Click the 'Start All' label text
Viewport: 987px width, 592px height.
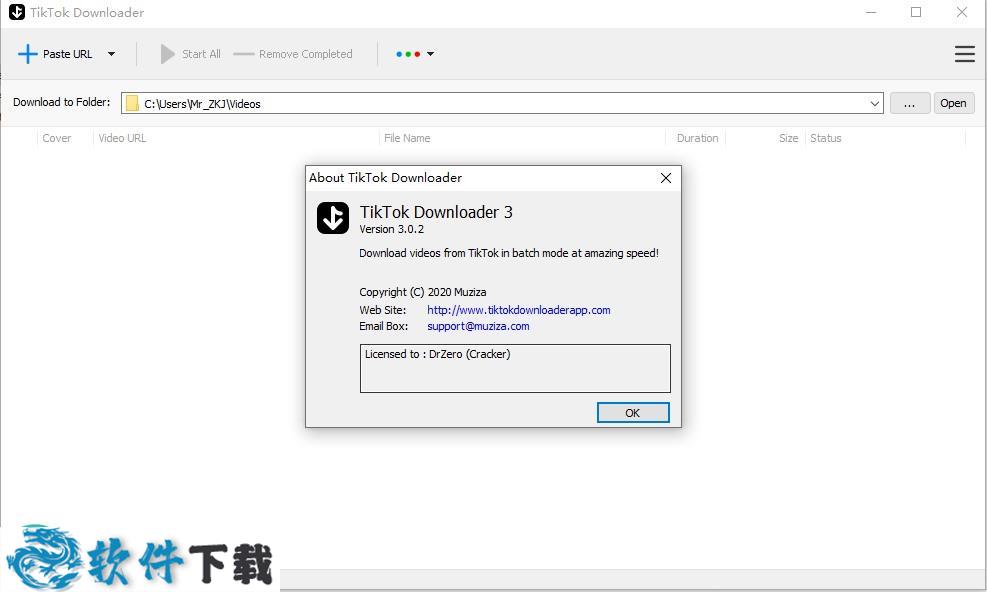[x=201, y=54]
